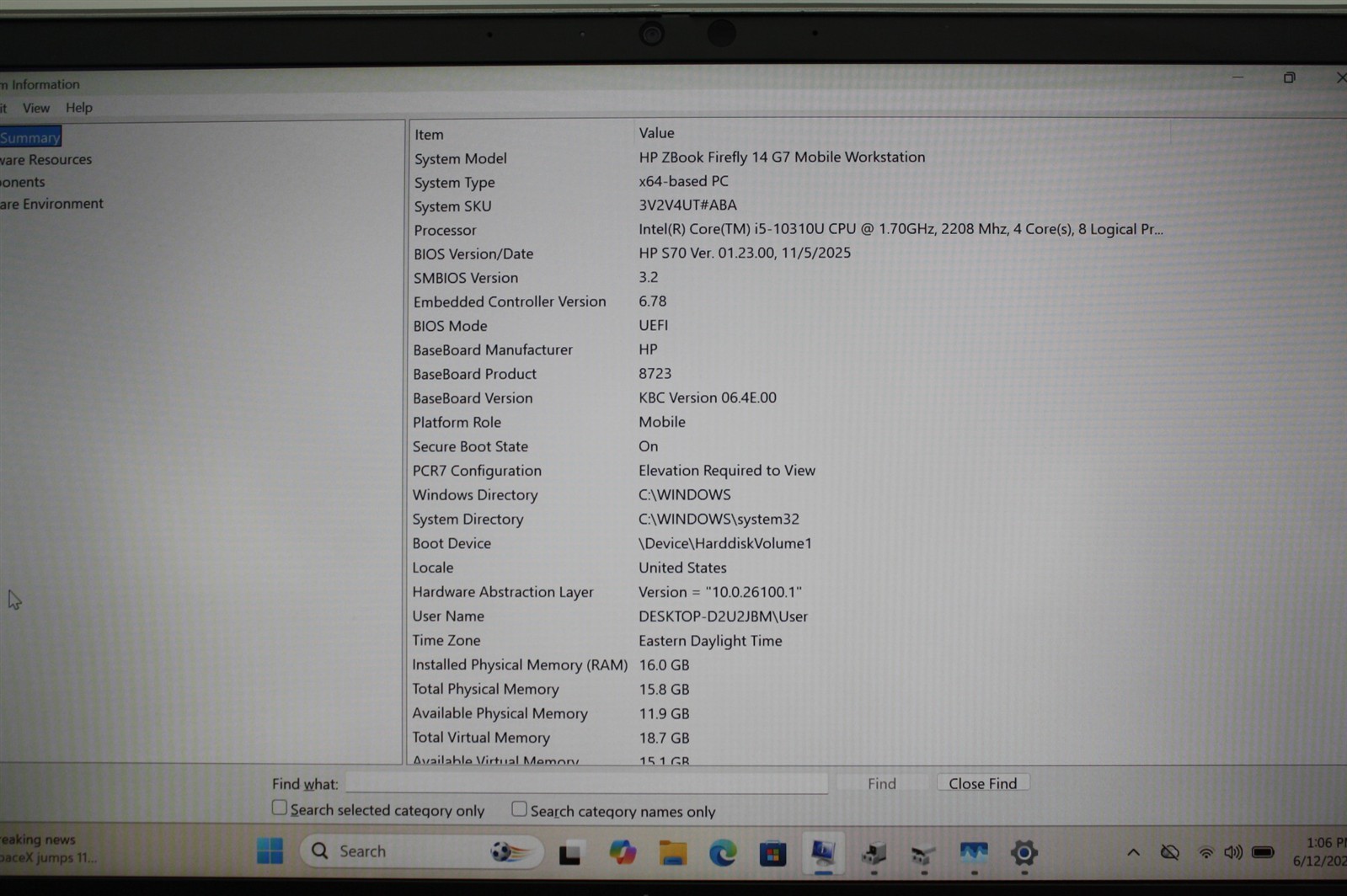Select the System Information taskbar icon
The image size is (1347, 896).
point(823,853)
